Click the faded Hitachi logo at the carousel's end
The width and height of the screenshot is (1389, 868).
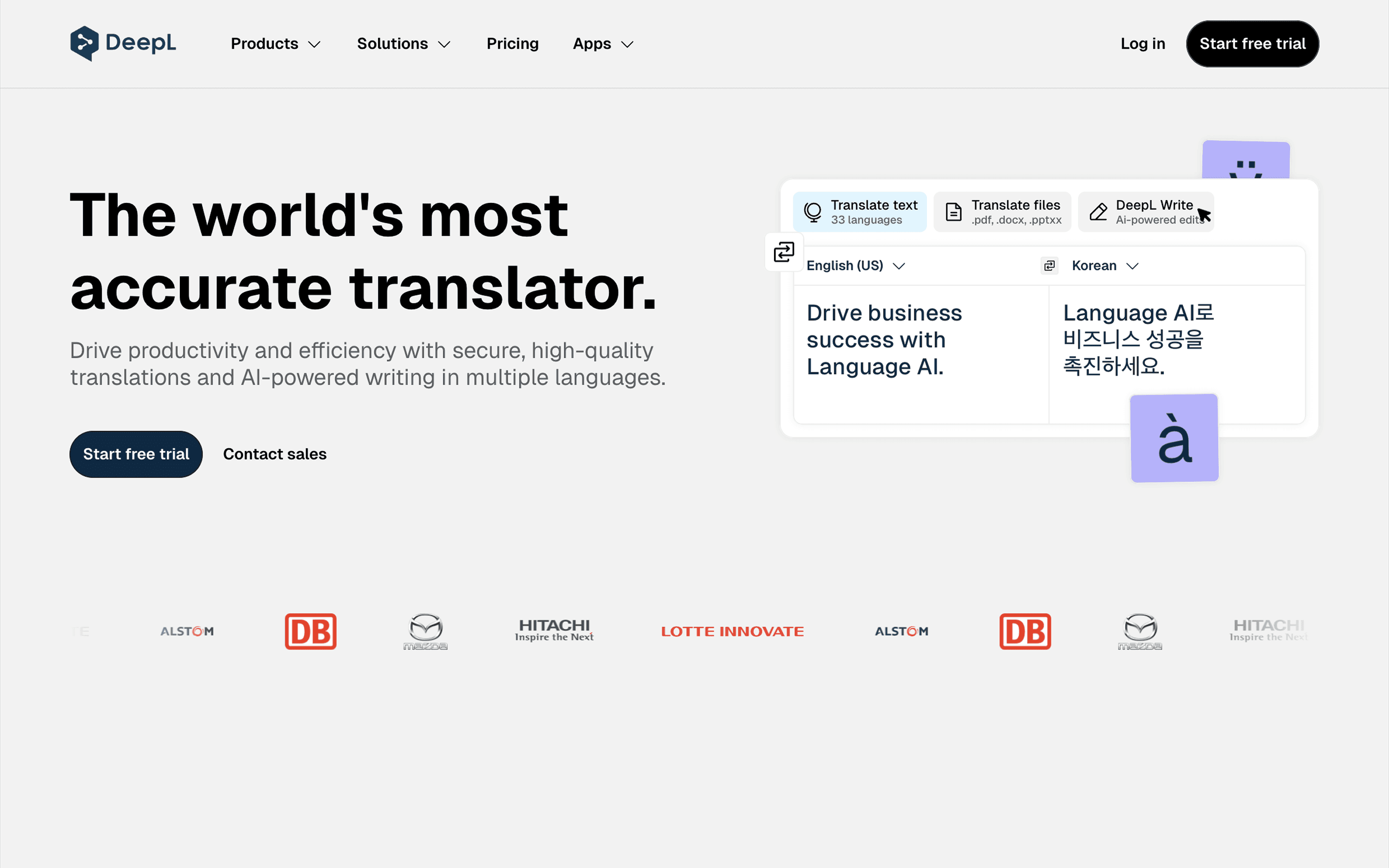[1268, 630]
